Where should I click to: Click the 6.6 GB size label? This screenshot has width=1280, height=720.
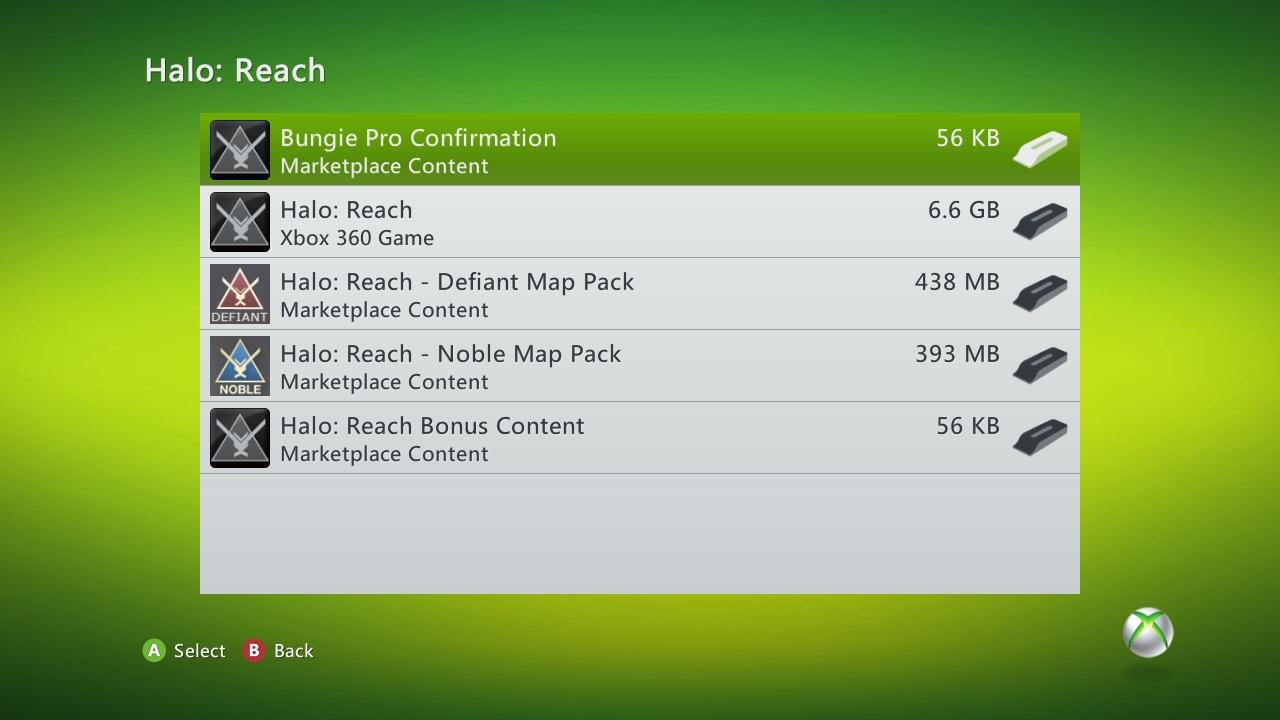[x=964, y=211]
